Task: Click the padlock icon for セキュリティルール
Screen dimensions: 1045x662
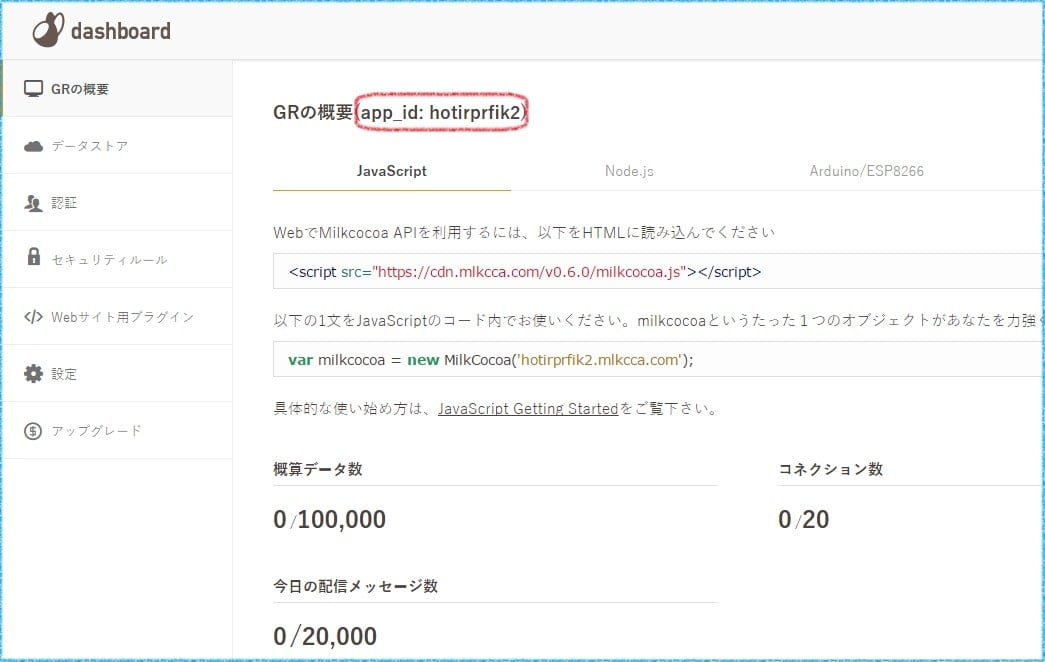Action: coord(34,257)
